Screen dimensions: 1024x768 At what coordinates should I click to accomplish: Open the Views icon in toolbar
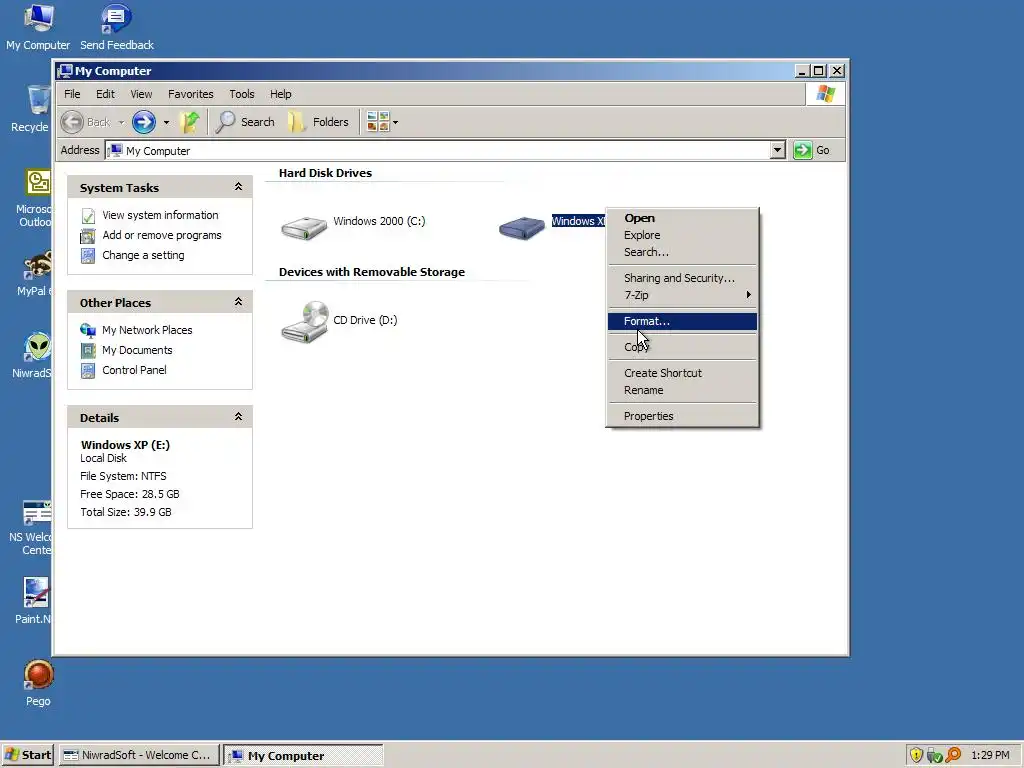[x=377, y=122]
